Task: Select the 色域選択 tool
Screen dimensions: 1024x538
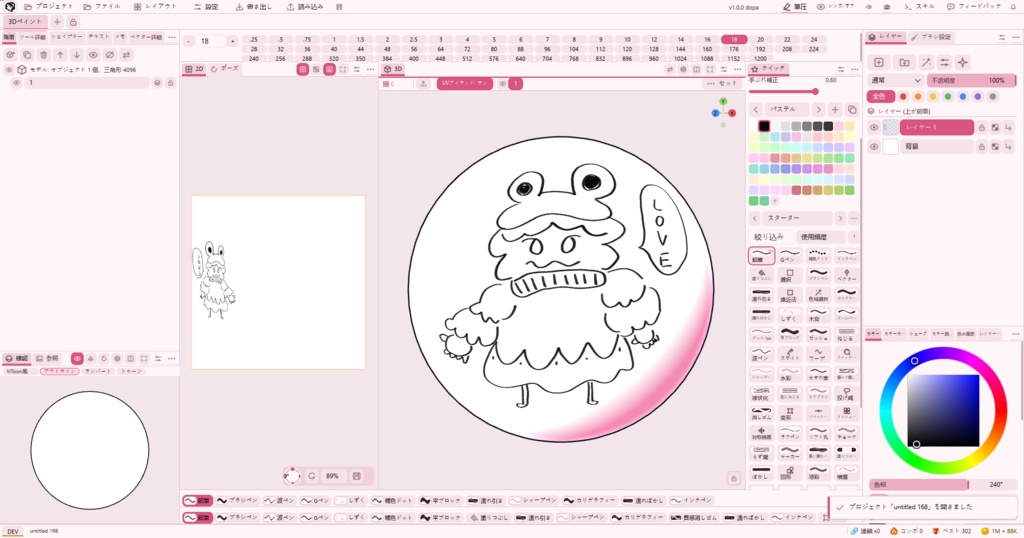Action: click(818, 295)
